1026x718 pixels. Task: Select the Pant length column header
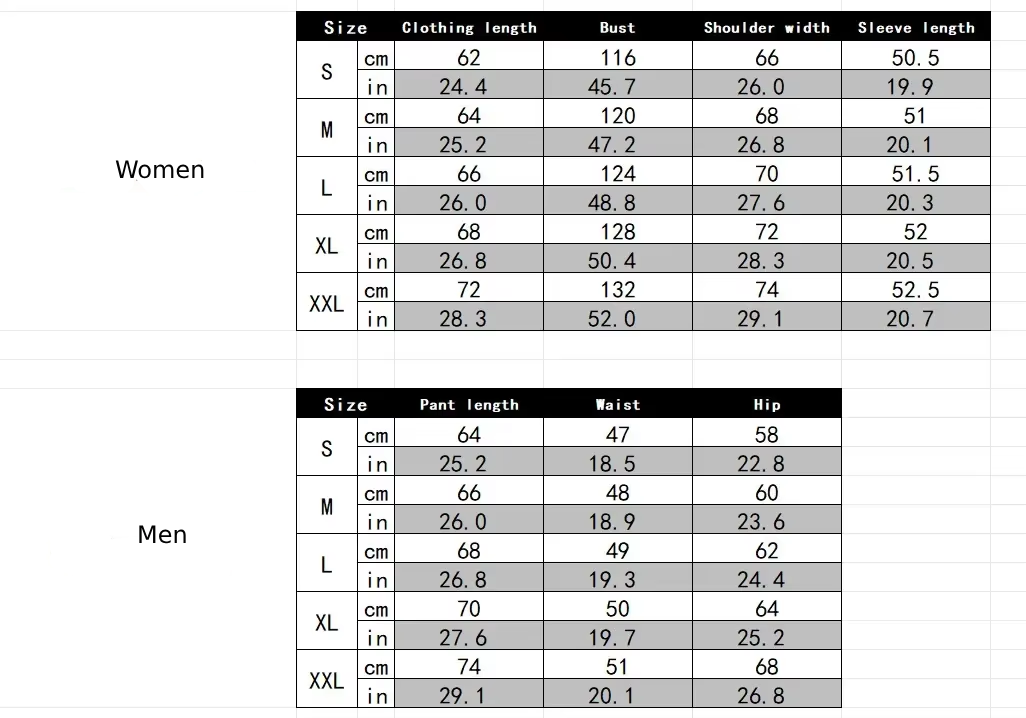pyautogui.click(x=469, y=405)
